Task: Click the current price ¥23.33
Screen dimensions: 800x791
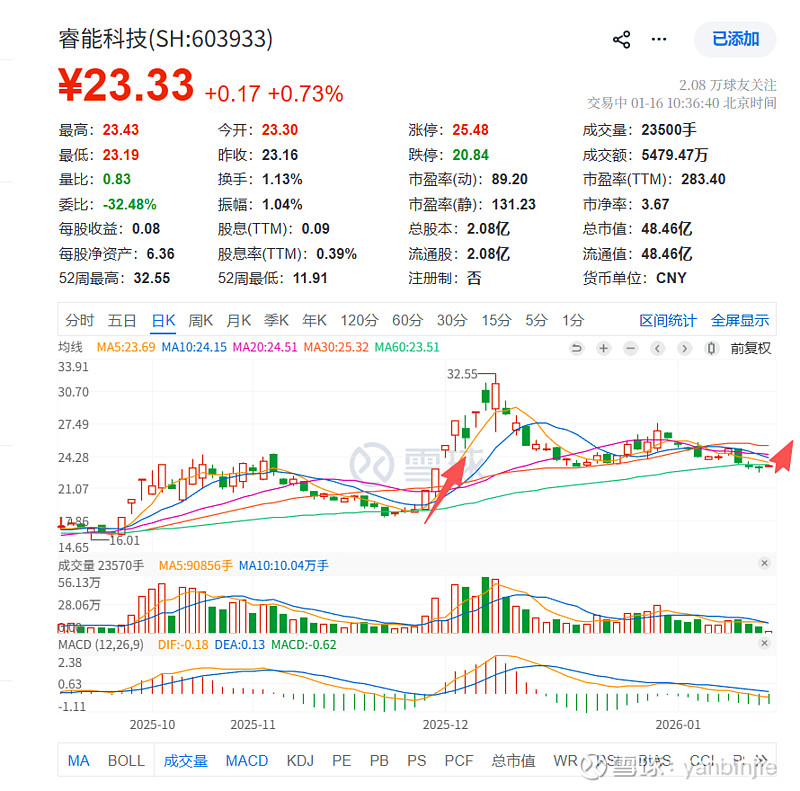Action: [x=126, y=85]
